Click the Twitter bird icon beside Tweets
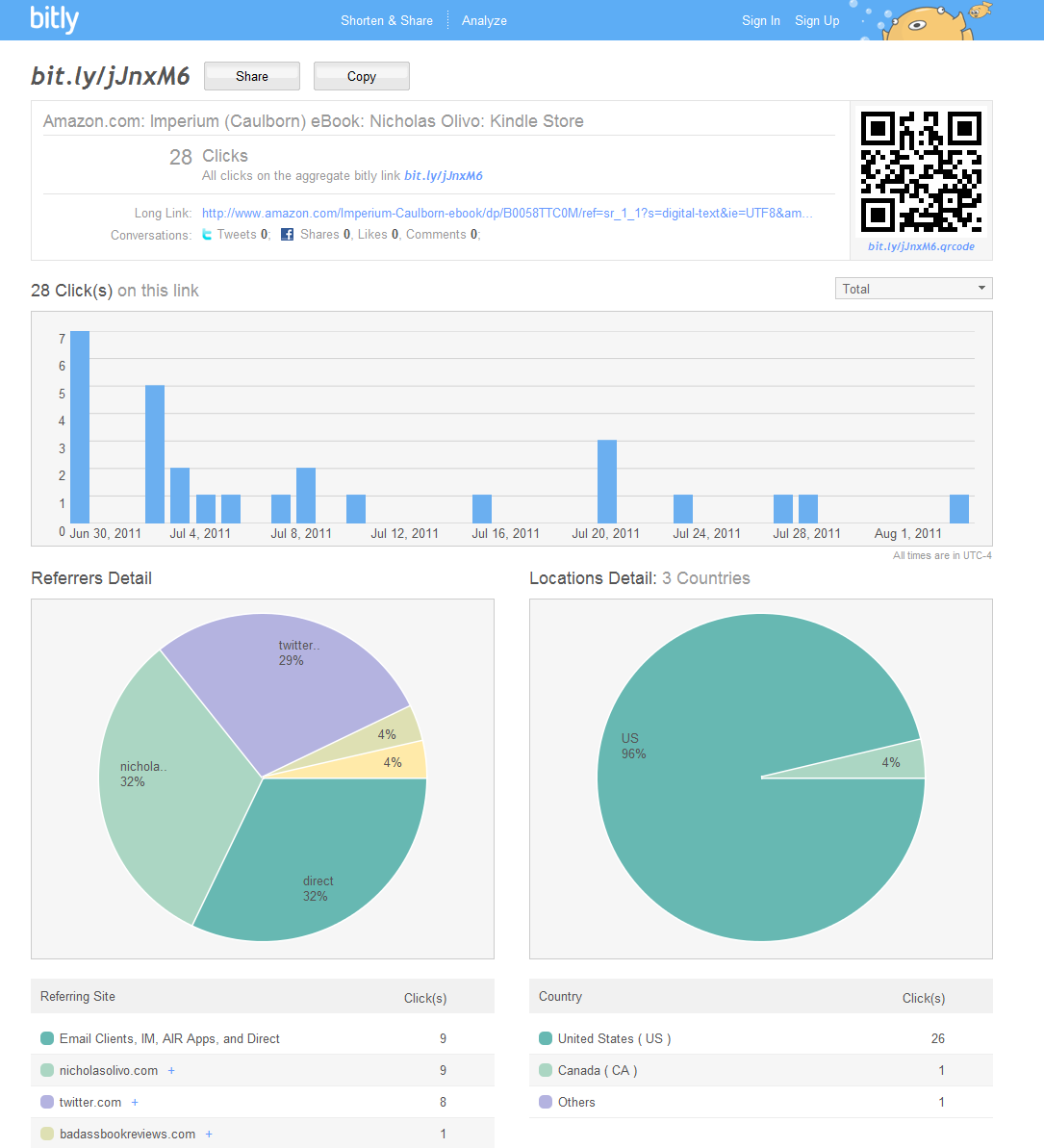Screen dimensions: 1044x1148 pyautogui.click(x=207, y=234)
